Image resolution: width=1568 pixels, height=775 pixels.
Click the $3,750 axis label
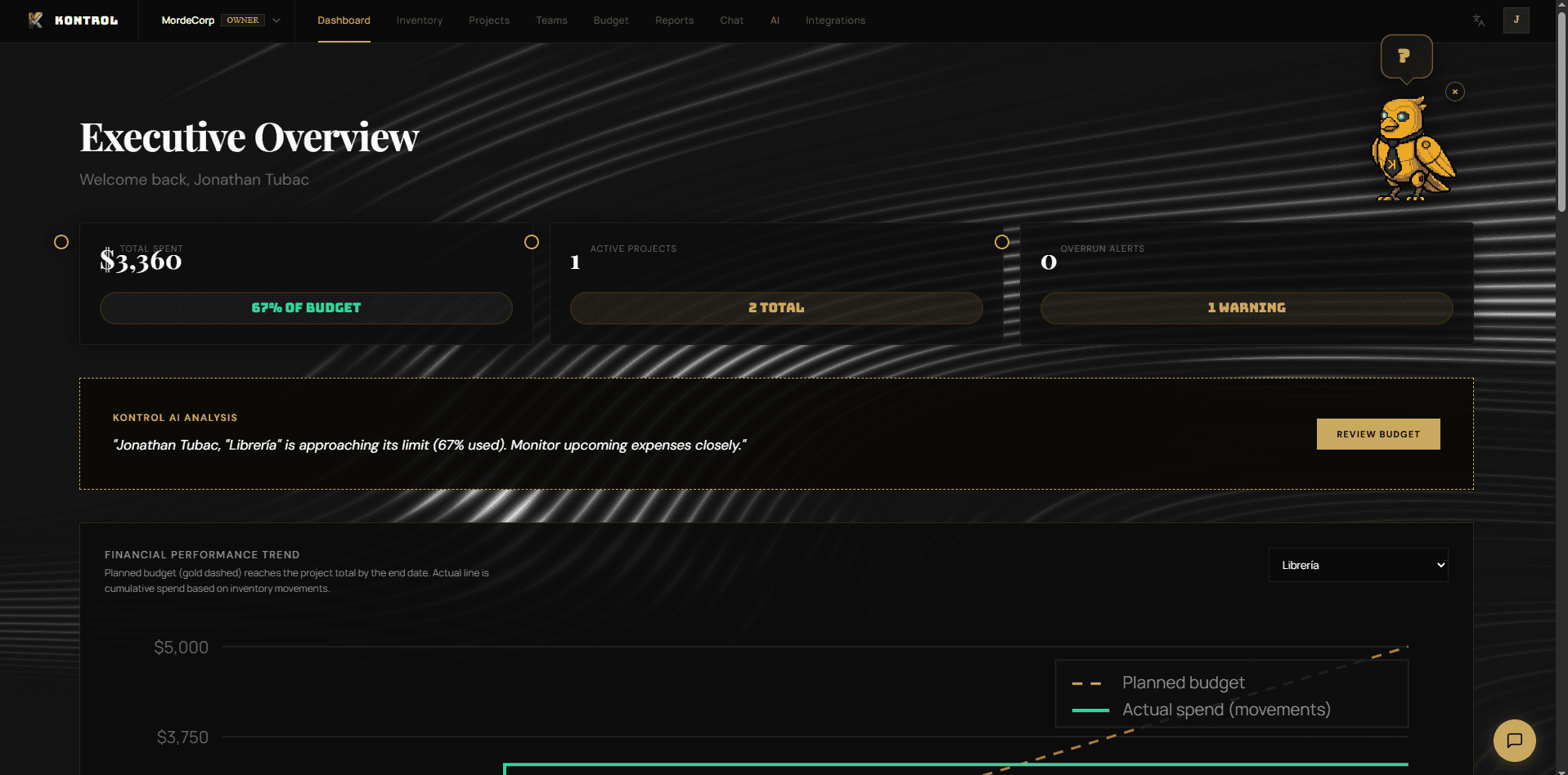(182, 737)
